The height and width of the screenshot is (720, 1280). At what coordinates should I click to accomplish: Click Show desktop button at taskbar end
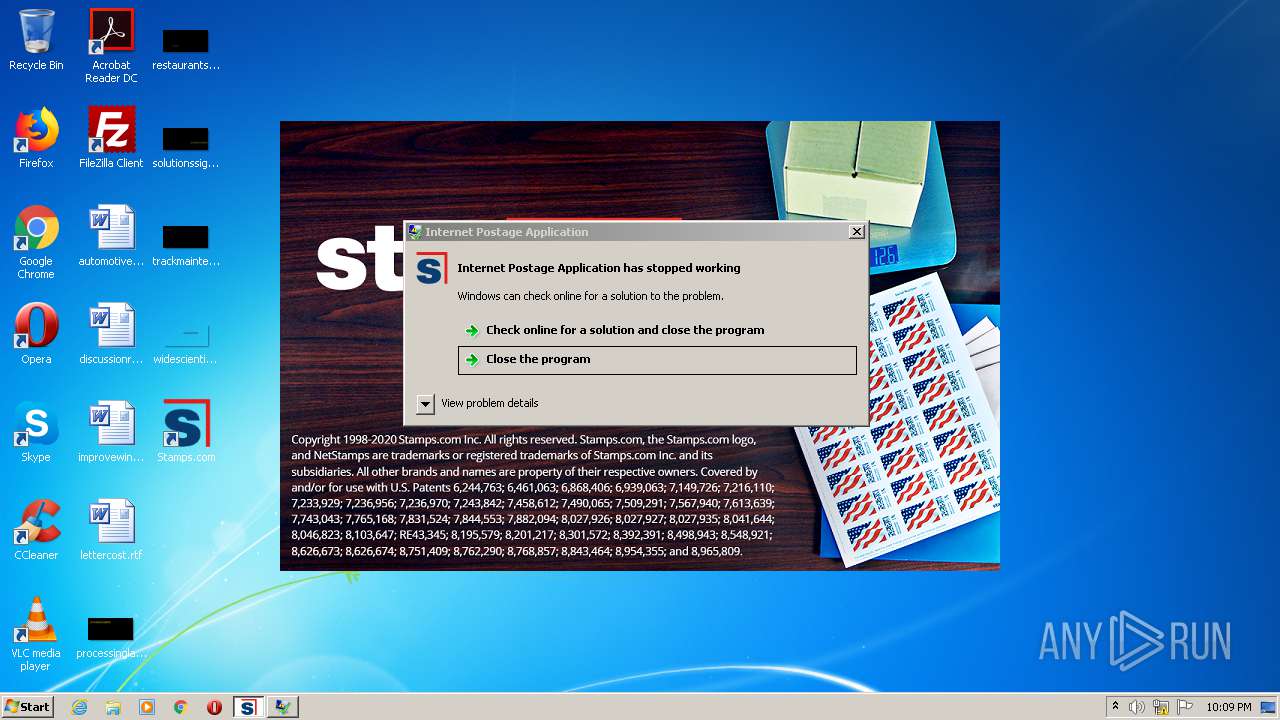pos(1270,707)
